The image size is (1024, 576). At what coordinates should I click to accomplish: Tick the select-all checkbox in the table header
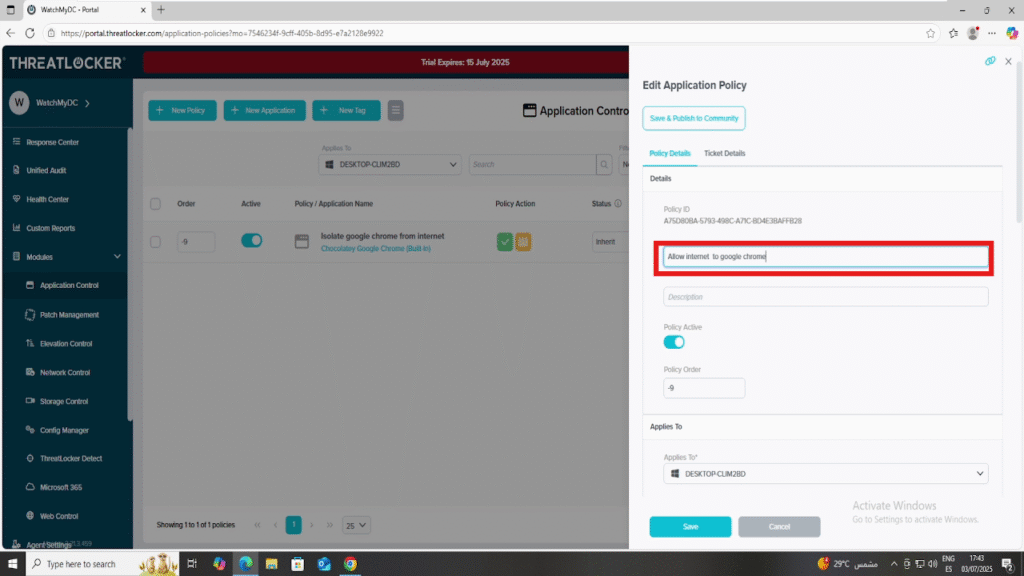(155, 204)
